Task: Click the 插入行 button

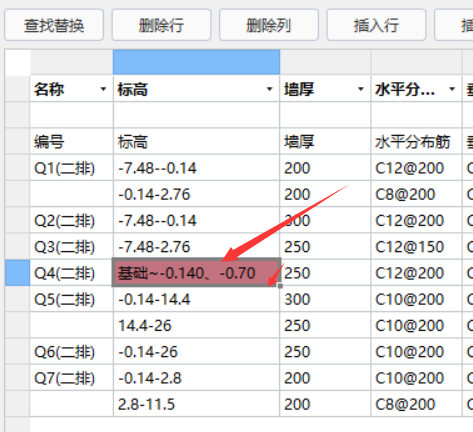Action: 376,25
